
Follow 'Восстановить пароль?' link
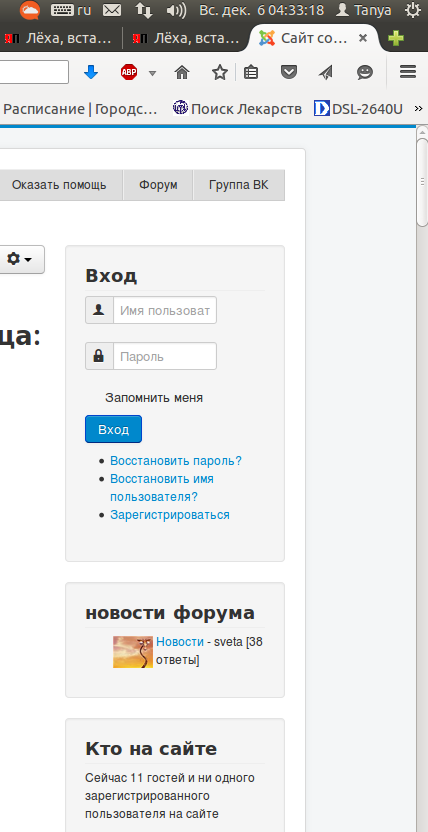coord(176,461)
